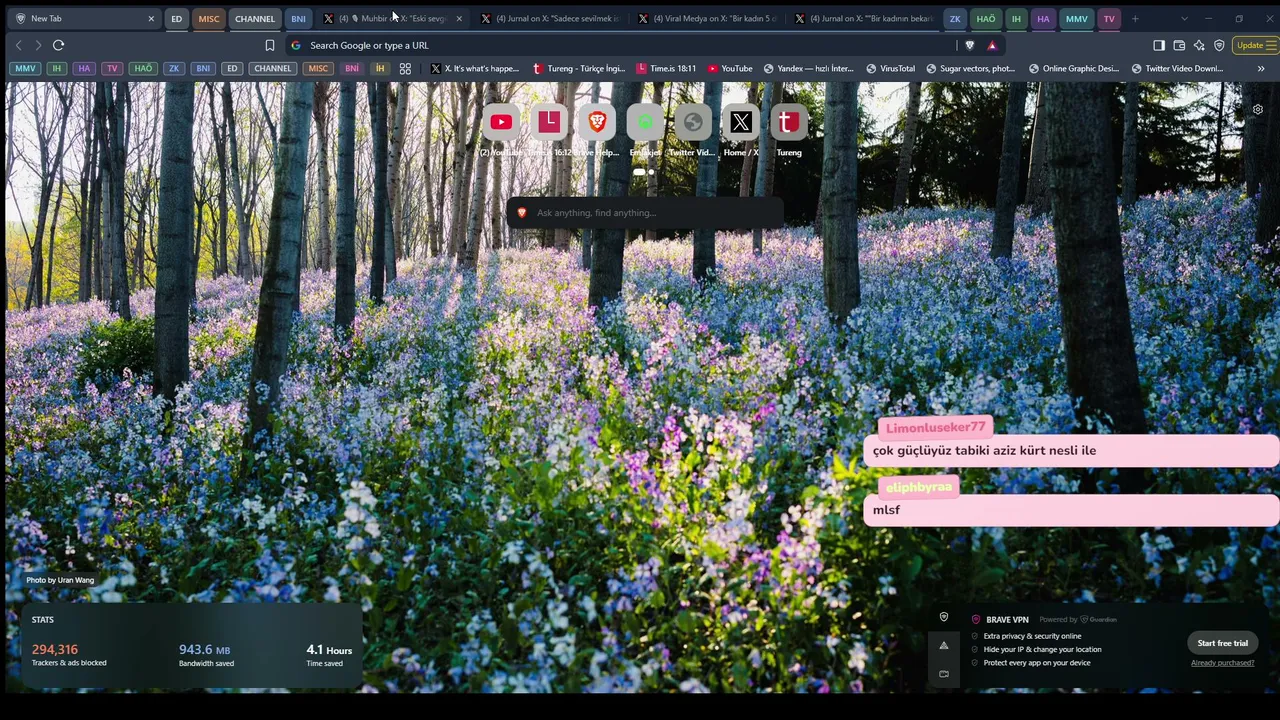
Task: Open the YouTube bookmark in bookmarks bar
Action: point(730,69)
